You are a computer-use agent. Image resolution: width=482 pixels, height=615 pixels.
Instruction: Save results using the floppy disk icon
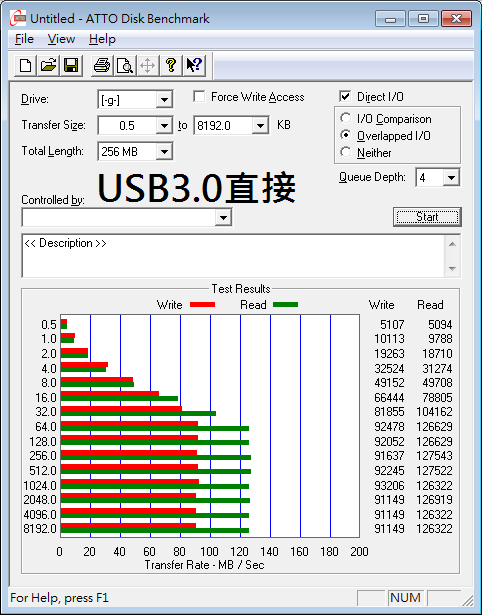tap(71, 65)
